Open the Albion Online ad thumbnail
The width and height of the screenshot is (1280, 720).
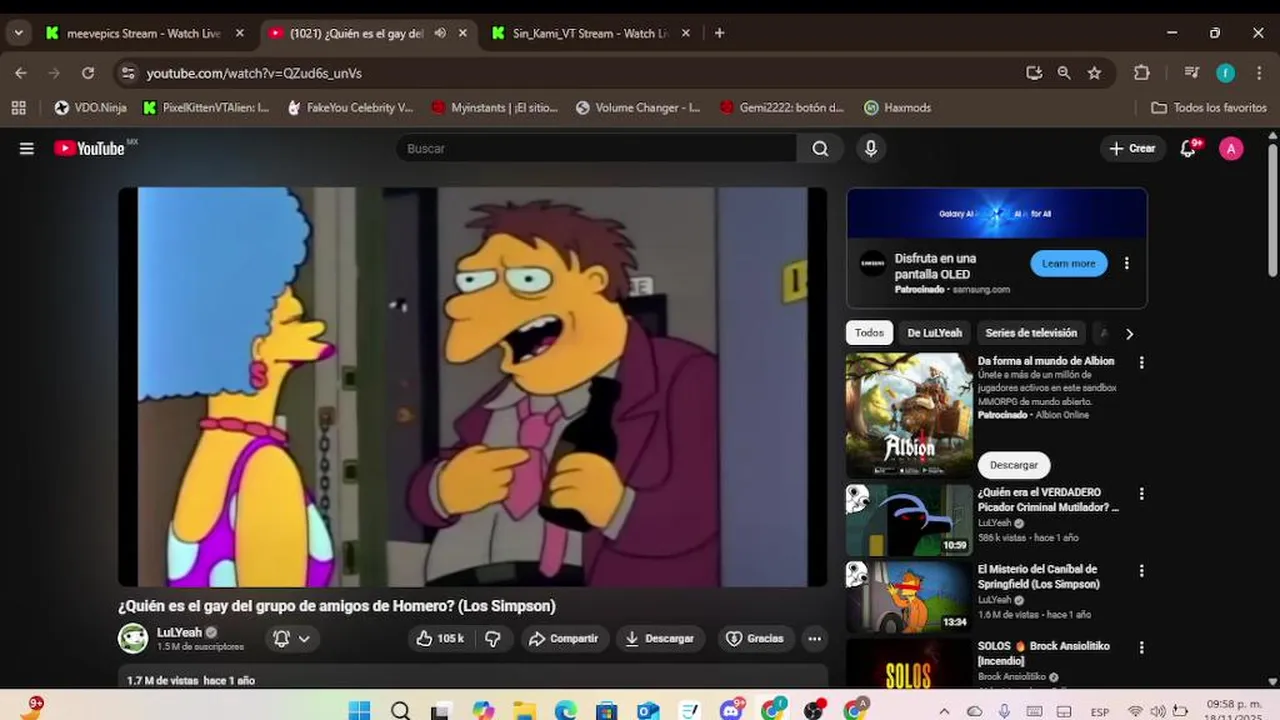point(909,414)
